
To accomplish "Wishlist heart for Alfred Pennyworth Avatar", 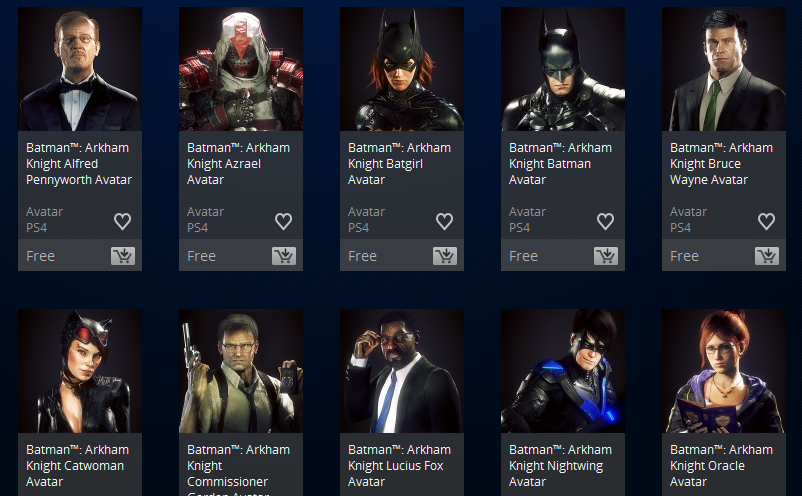I will coord(122,221).
